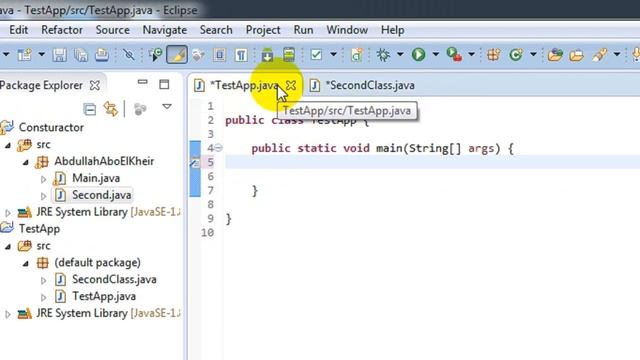Expand JRE System Library under Consturactor

coord(8,213)
